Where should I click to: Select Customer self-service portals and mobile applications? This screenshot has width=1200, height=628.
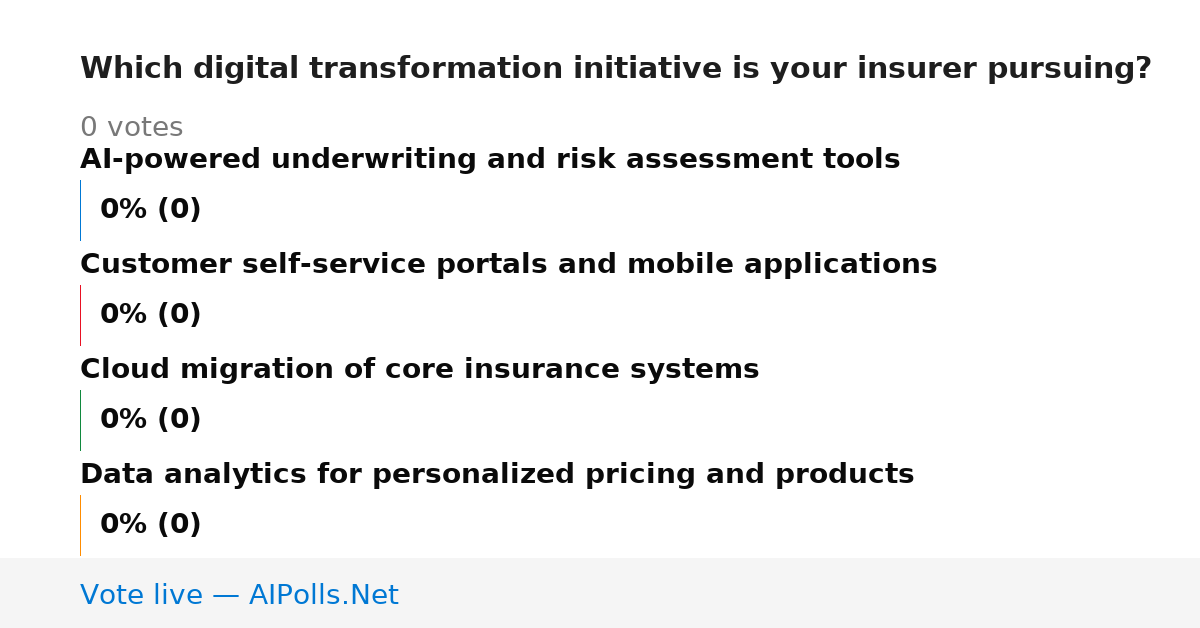tap(508, 265)
